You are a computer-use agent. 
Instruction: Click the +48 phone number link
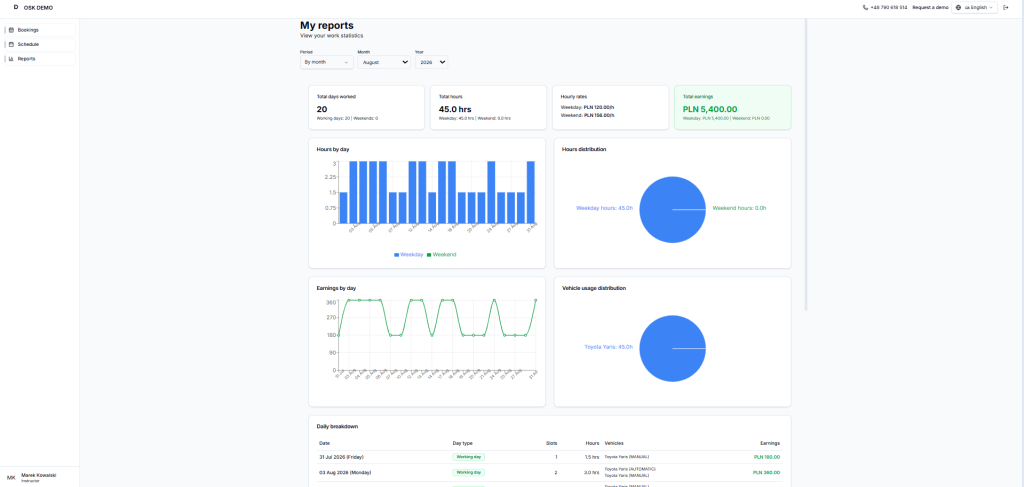(x=889, y=8)
